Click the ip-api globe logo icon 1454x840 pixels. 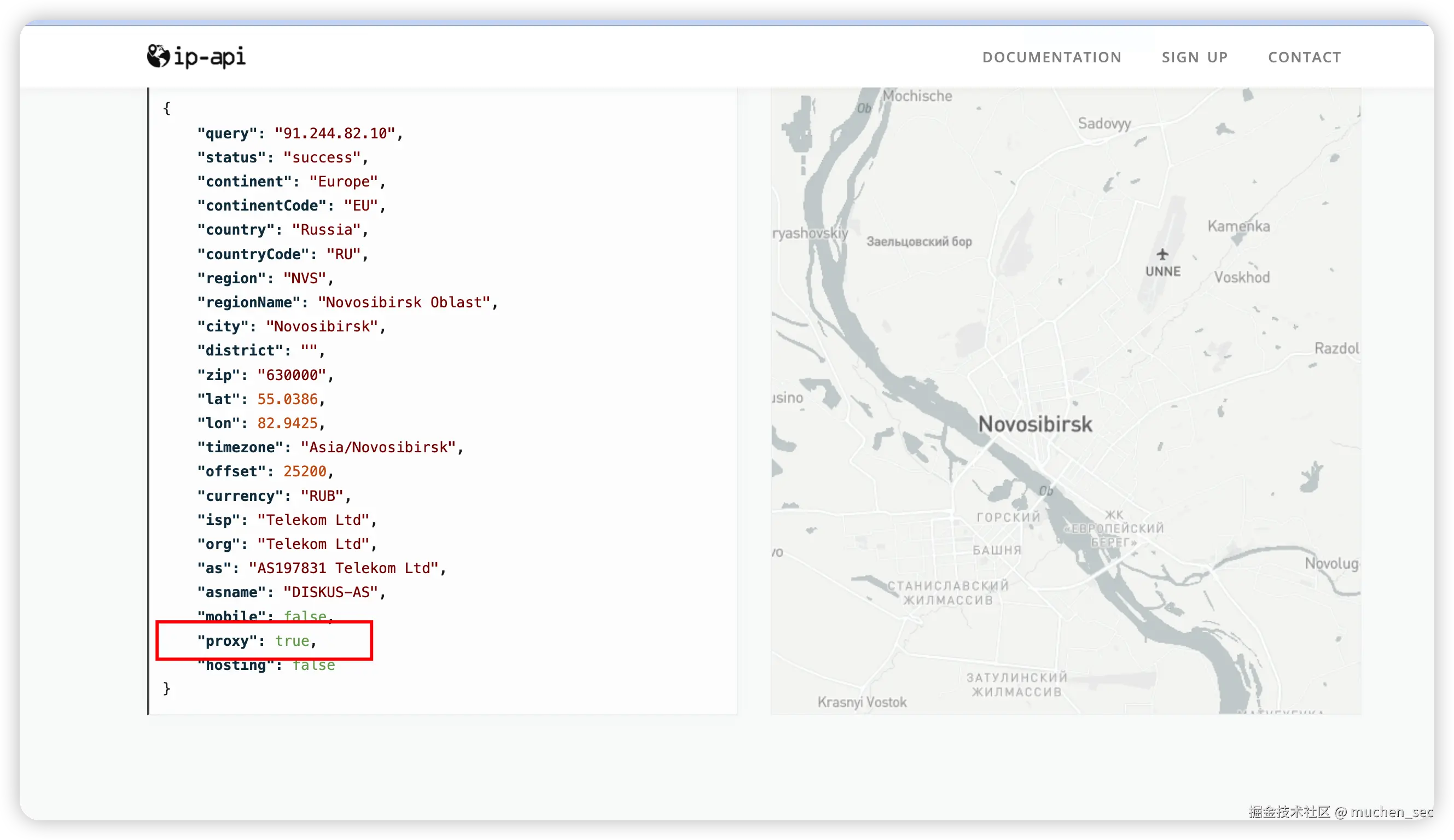tap(158, 56)
